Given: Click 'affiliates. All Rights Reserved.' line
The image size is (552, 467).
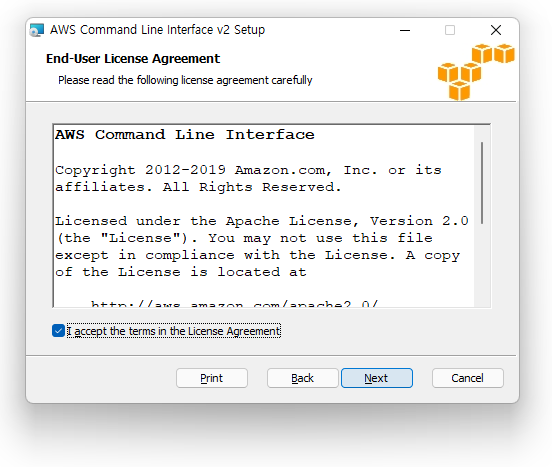Looking at the screenshot, I should point(198,187).
